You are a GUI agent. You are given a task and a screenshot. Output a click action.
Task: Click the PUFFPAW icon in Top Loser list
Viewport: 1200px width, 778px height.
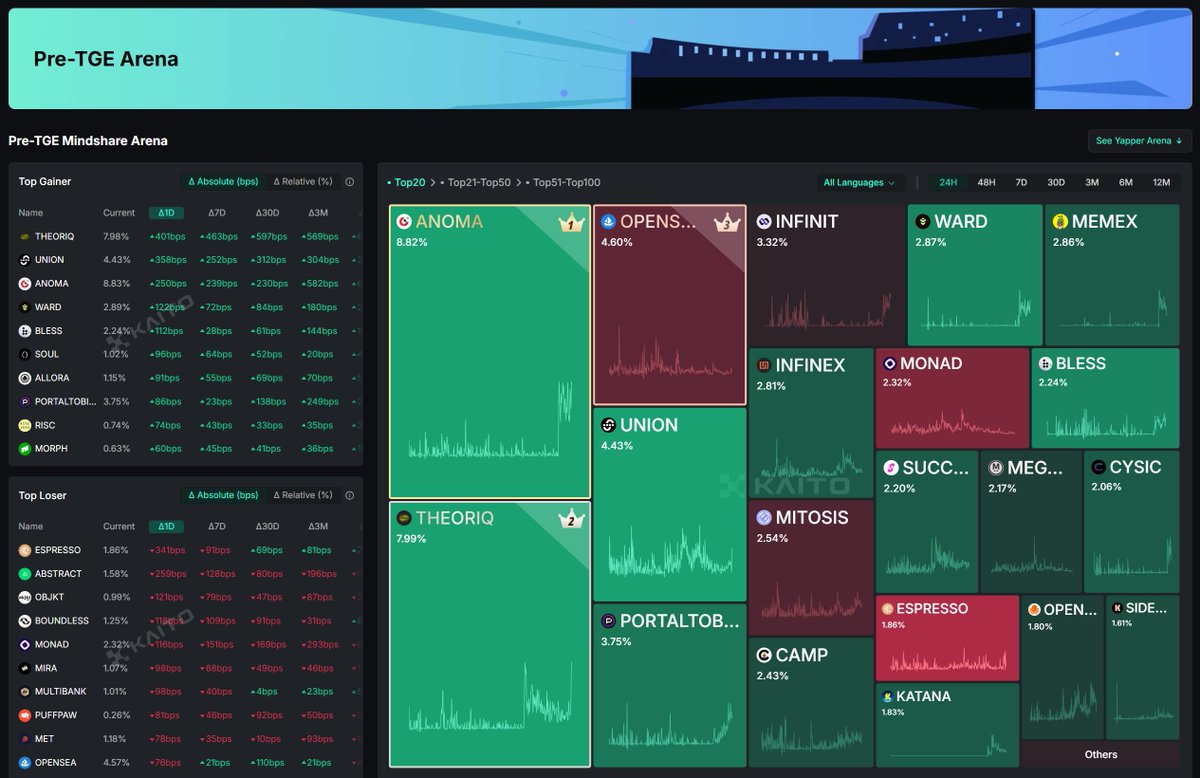25,715
